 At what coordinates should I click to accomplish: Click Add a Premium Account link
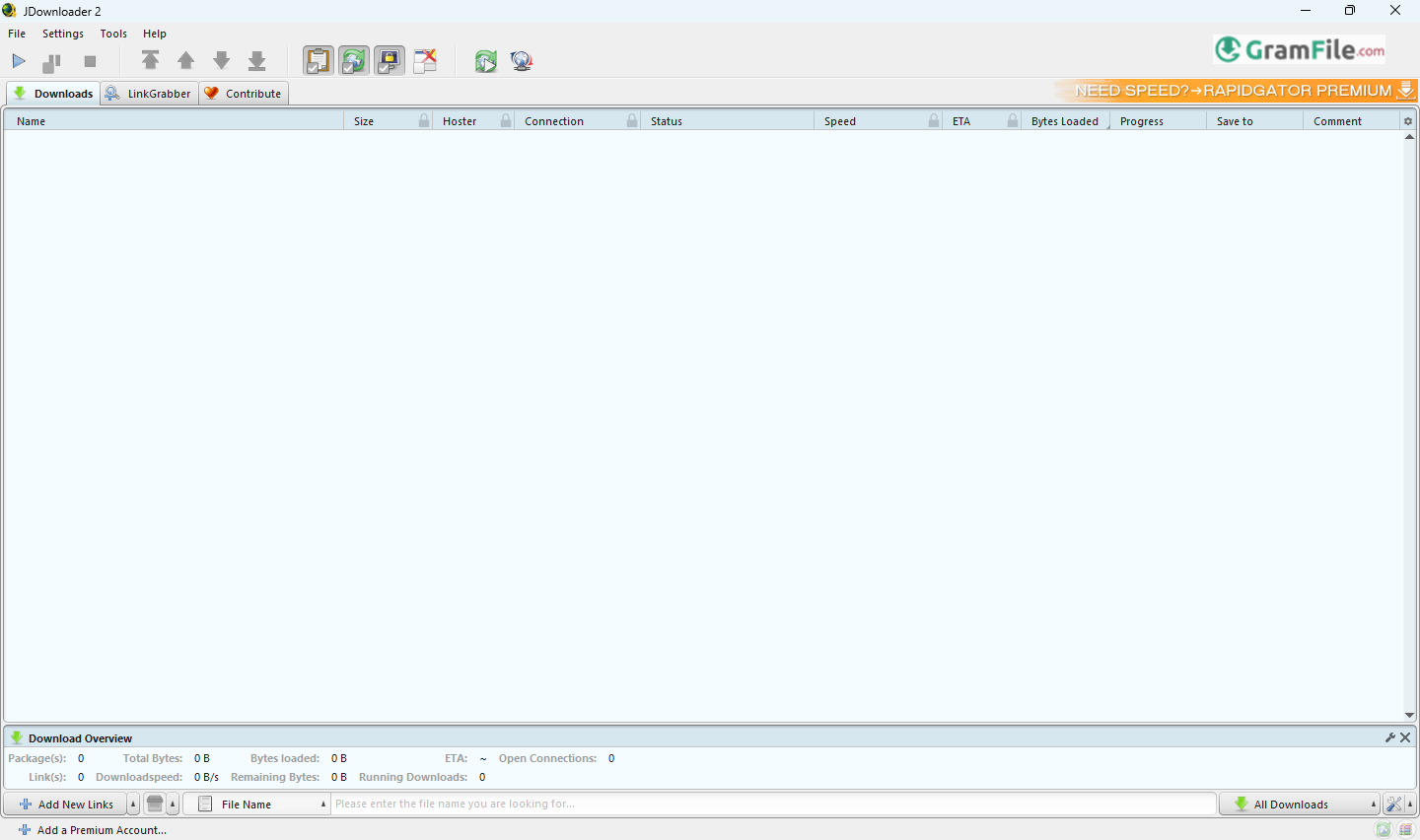tap(93, 830)
